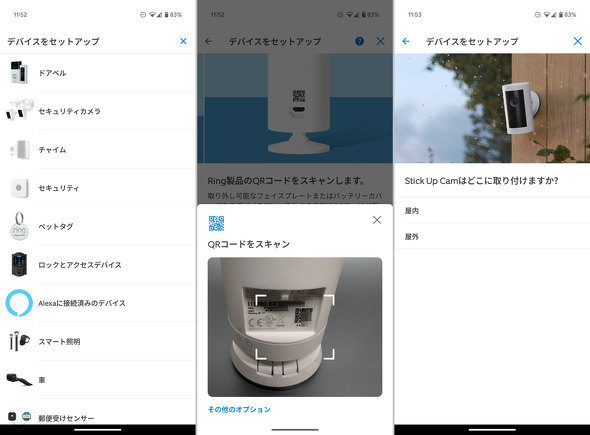Open the セキュリティカメラ category label
This screenshot has height=435, width=590.
click(x=70, y=111)
